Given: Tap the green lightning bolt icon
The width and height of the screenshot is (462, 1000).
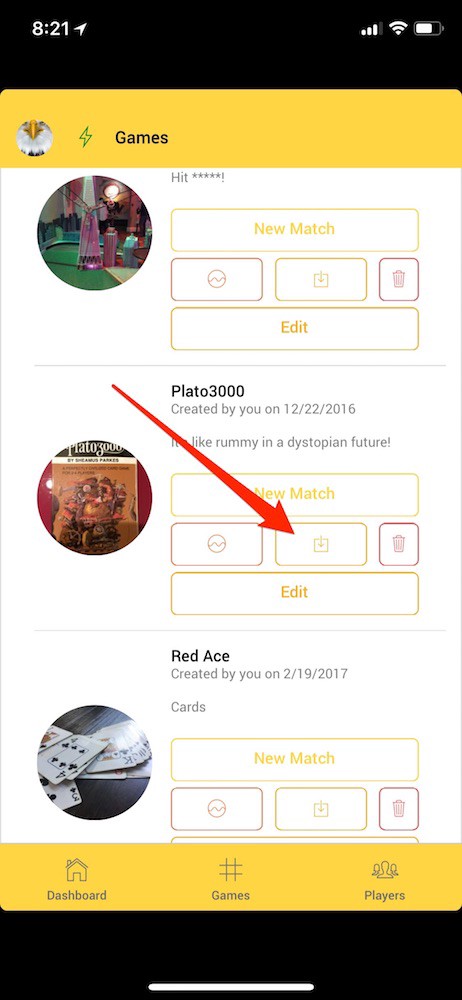Looking at the screenshot, I should [x=86, y=137].
